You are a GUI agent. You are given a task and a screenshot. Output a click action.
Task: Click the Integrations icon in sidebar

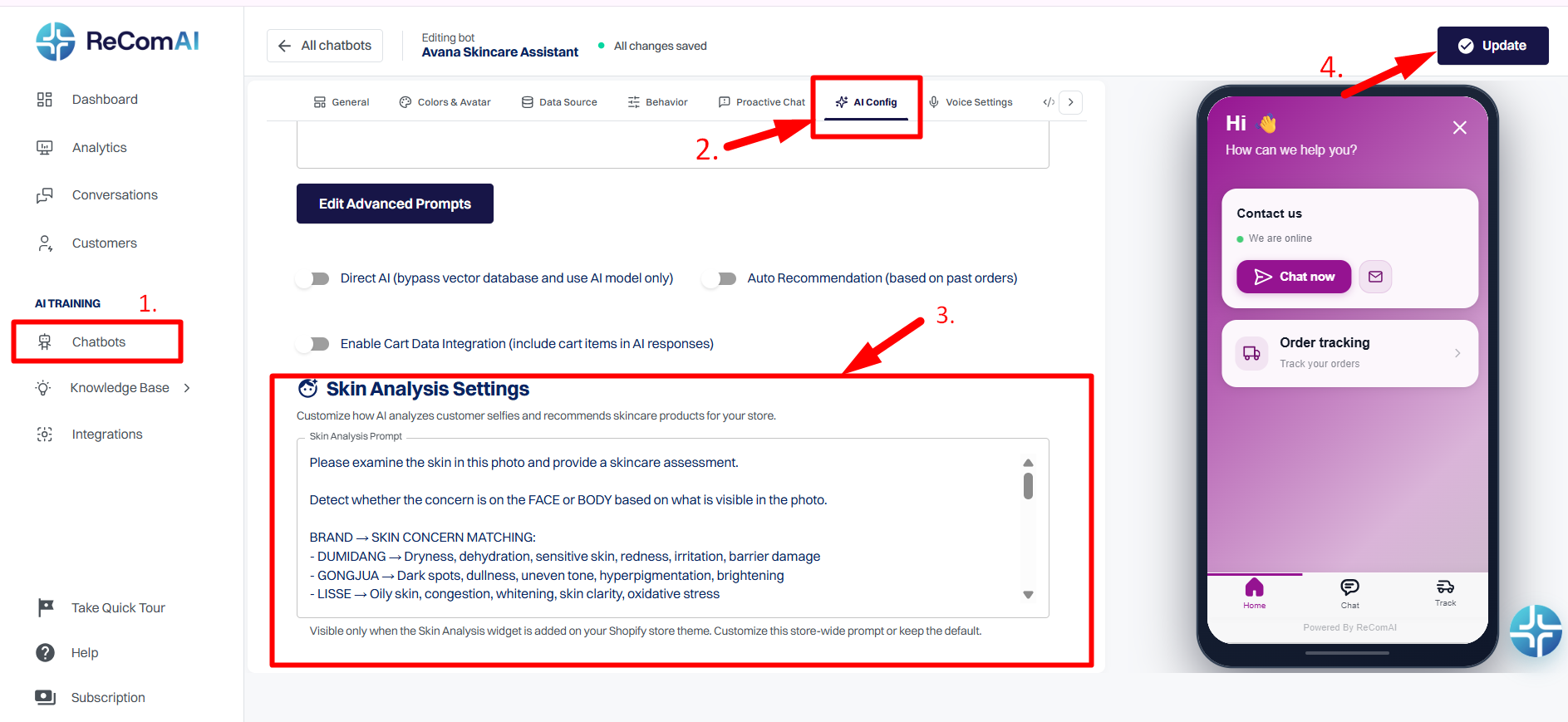click(45, 435)
